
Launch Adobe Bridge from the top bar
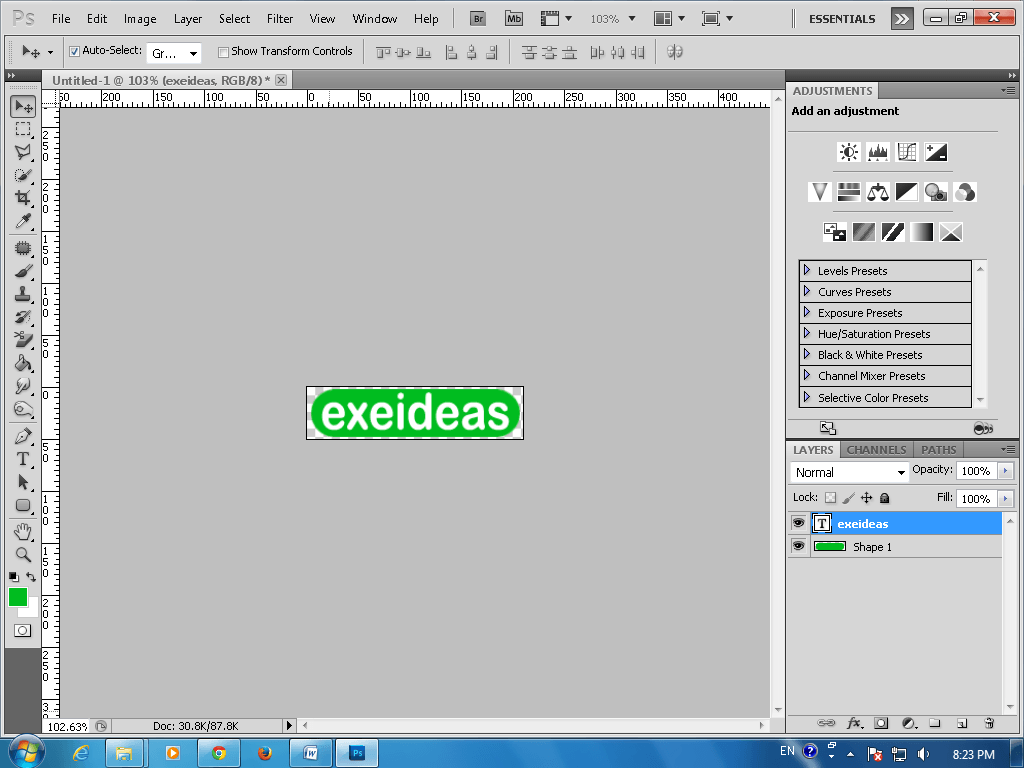click(x=478, y=19)
